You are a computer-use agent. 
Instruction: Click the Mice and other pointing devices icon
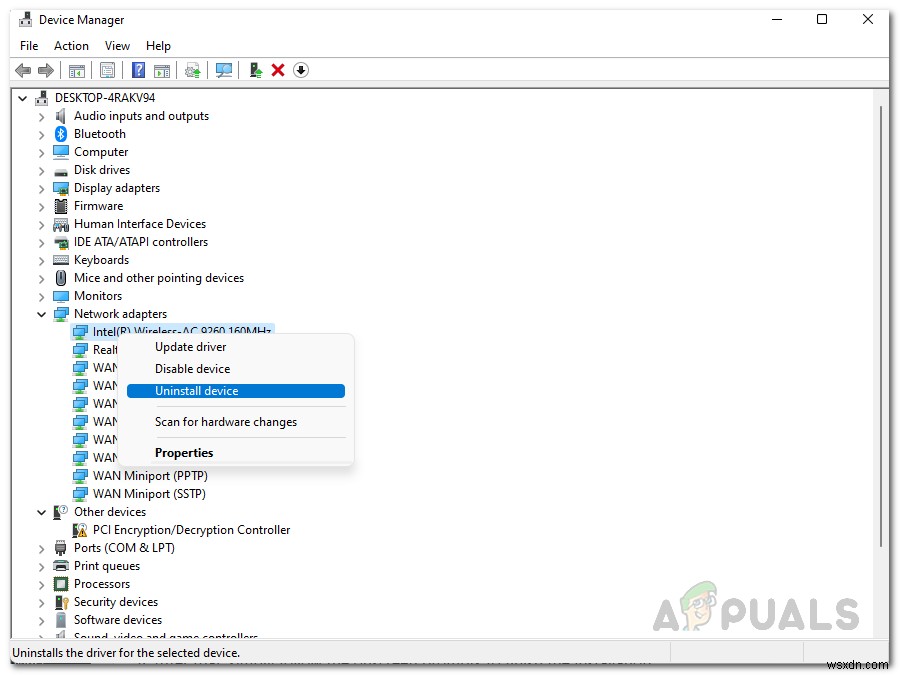[x=61, y=278]
